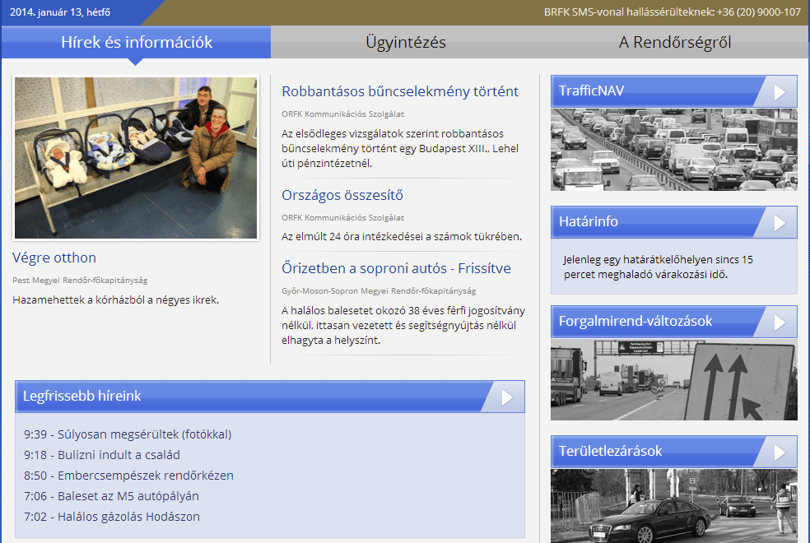Open the TrafficNAV traffic jam image
Screen dimensions: 810x543
coord(674,150)
